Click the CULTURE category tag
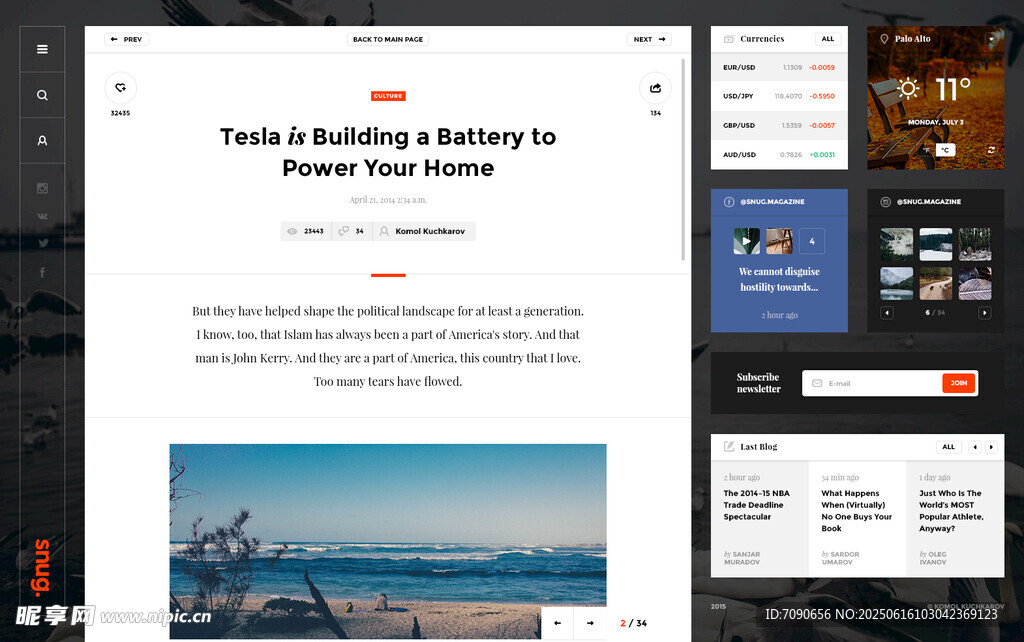The width and height of the screenshot is (1024, 642). [388, 96]
